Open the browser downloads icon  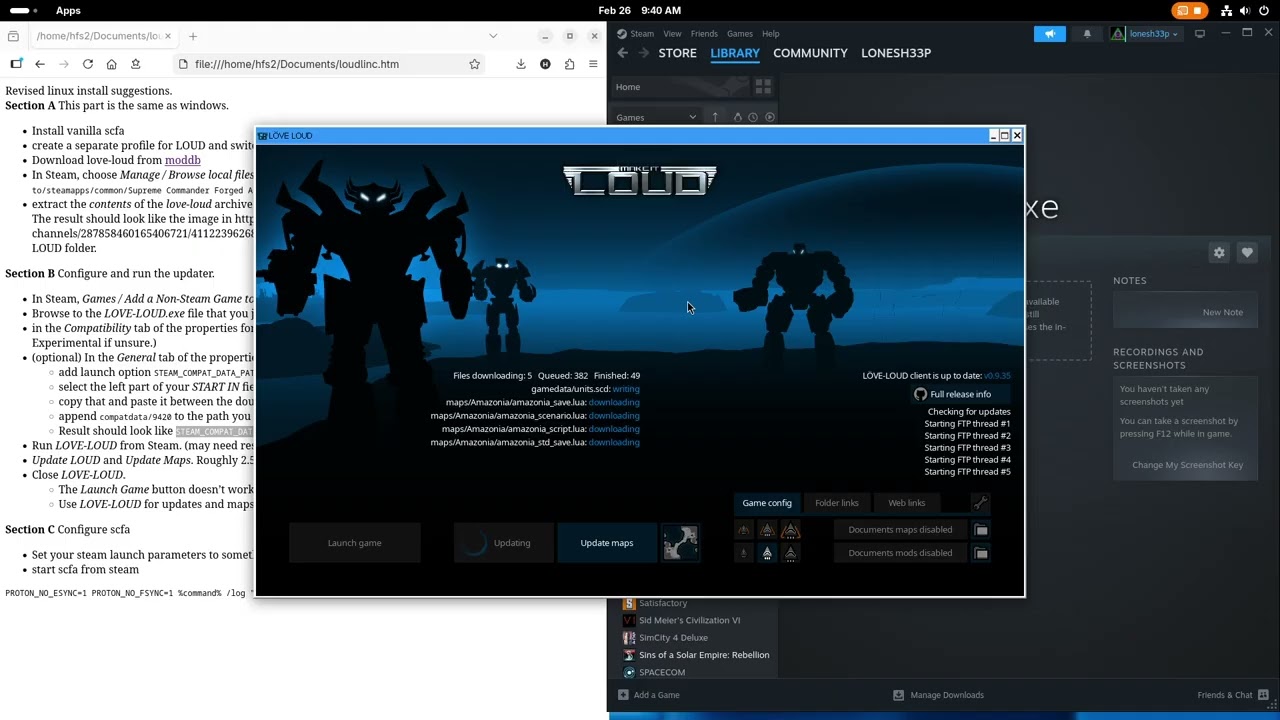[x=521, y=64]
